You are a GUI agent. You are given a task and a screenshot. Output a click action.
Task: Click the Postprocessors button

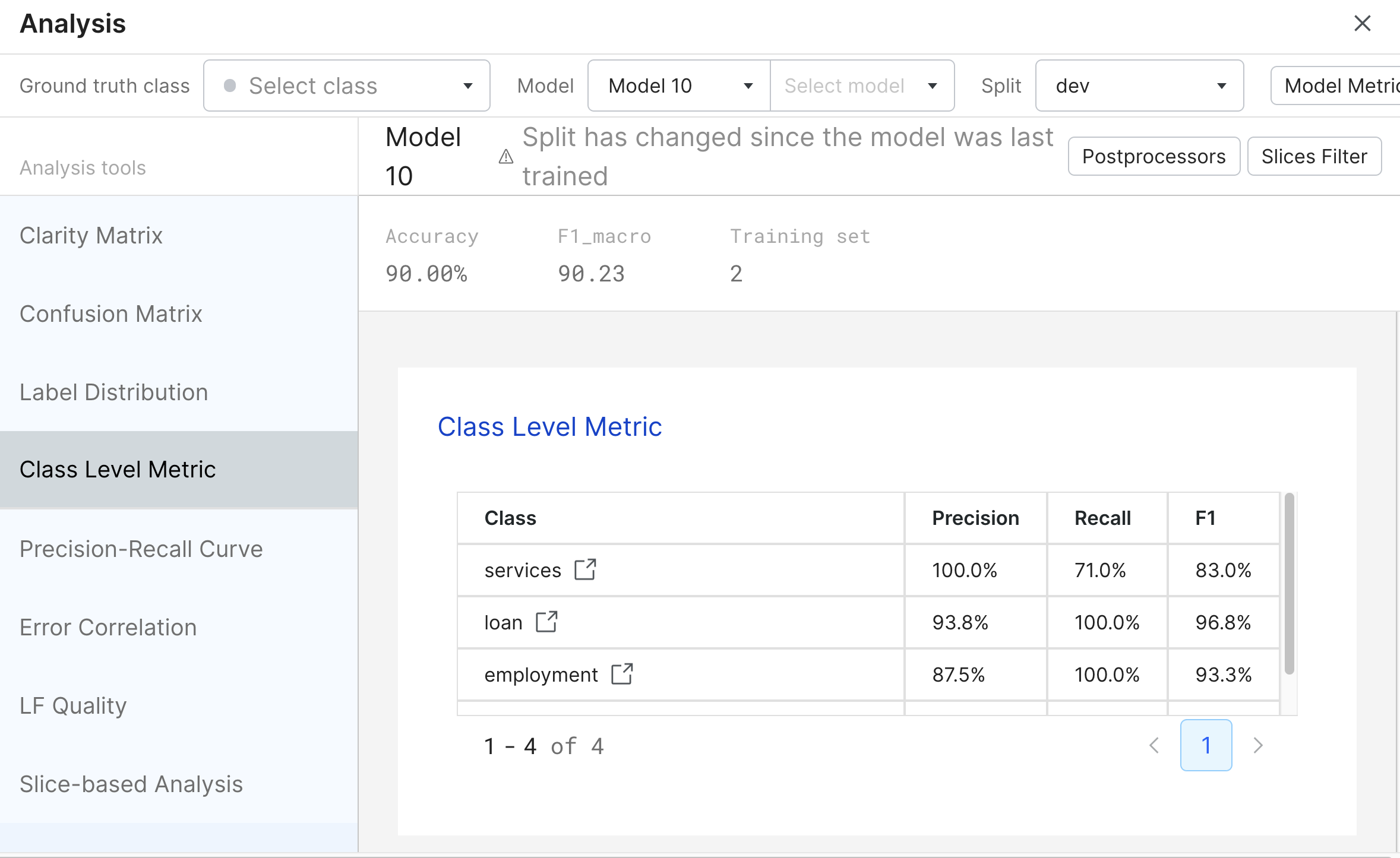1154,156
